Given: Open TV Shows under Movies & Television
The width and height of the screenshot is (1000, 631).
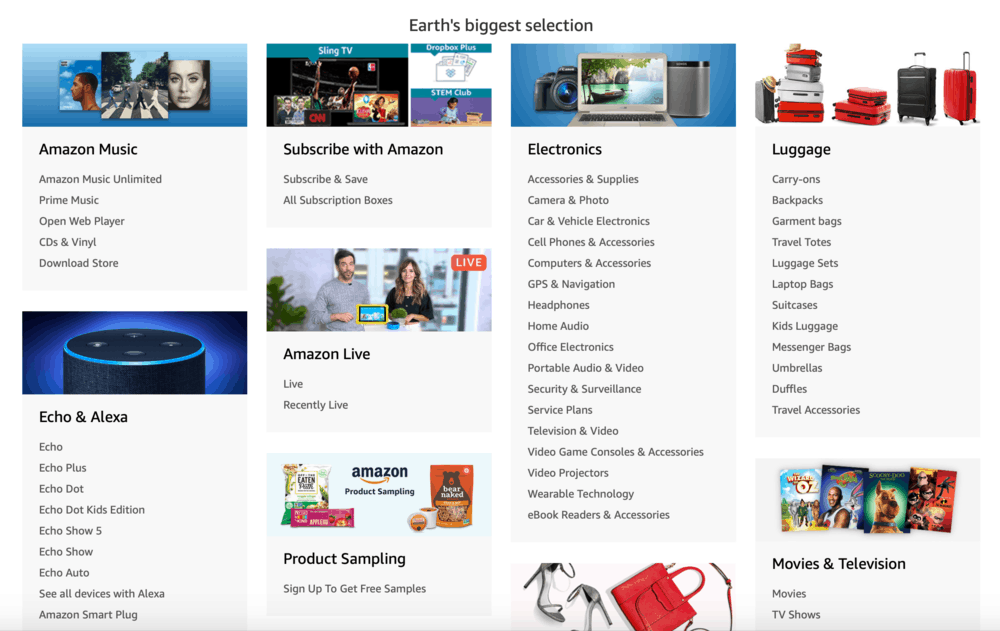Looking at the screenshot, I should pos(796,614).
